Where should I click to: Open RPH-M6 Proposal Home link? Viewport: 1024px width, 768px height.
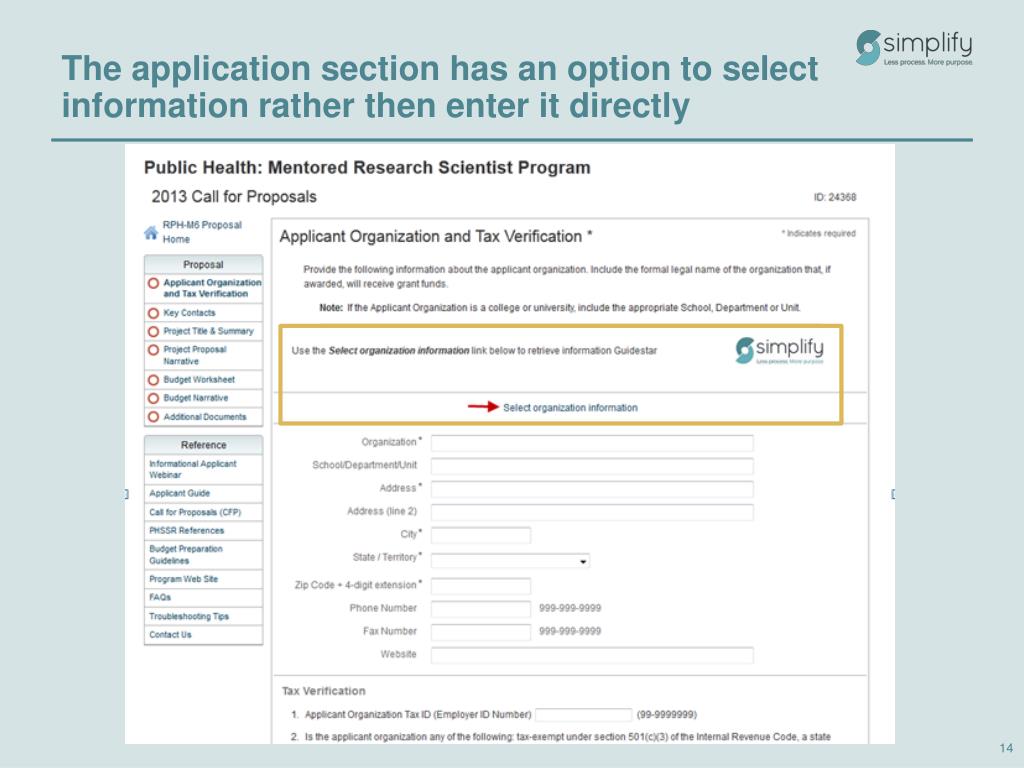coord(202,232)
